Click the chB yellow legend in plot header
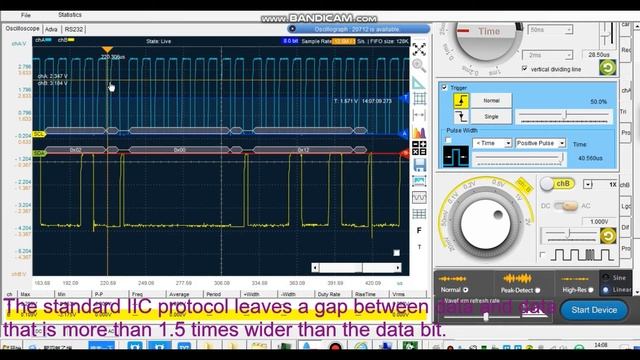Image resolution: width=640 pixels, height=360 pixels. click(66, 40)
